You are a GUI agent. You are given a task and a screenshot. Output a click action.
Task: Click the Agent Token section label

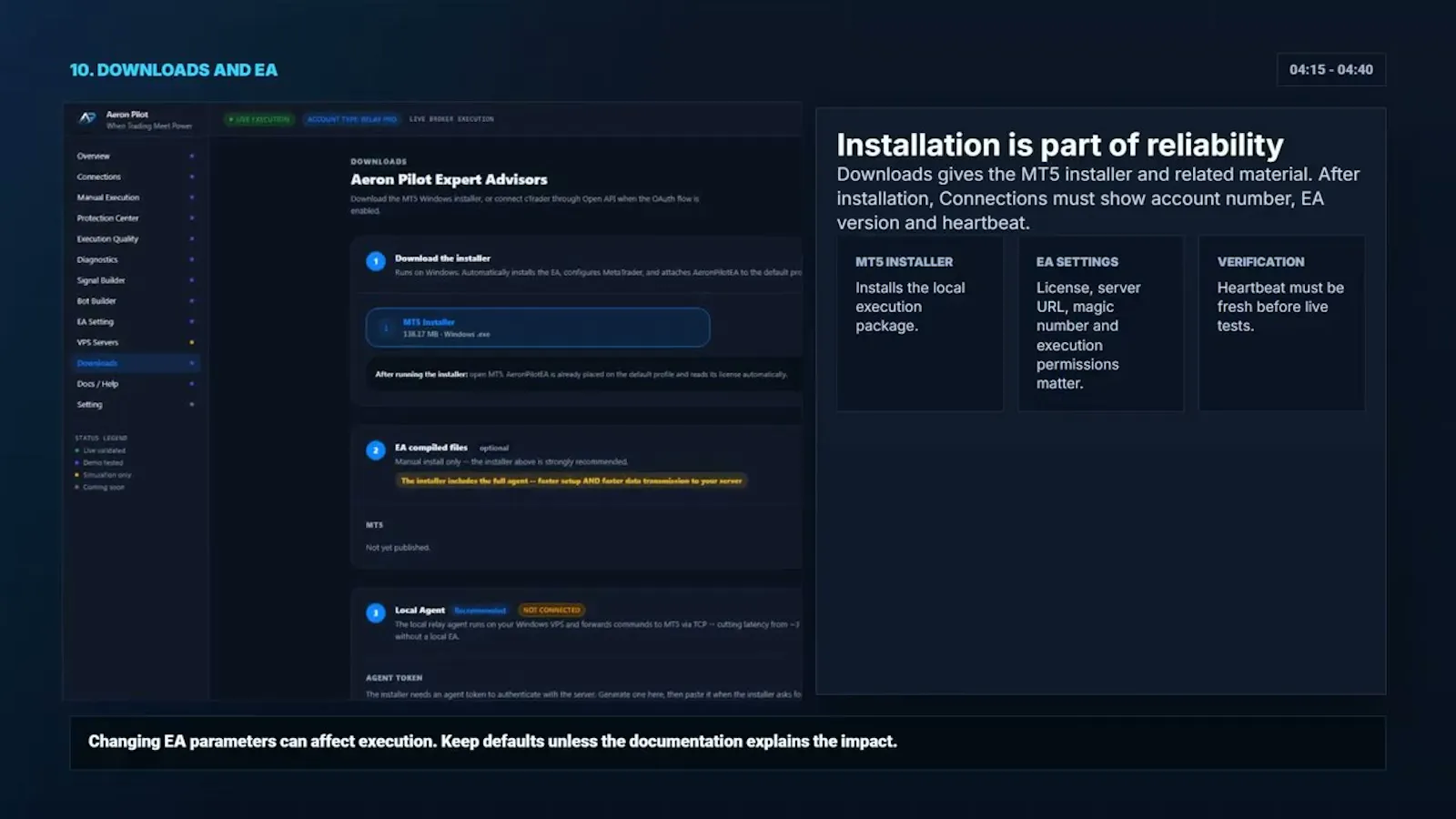(x=394, y=678)
